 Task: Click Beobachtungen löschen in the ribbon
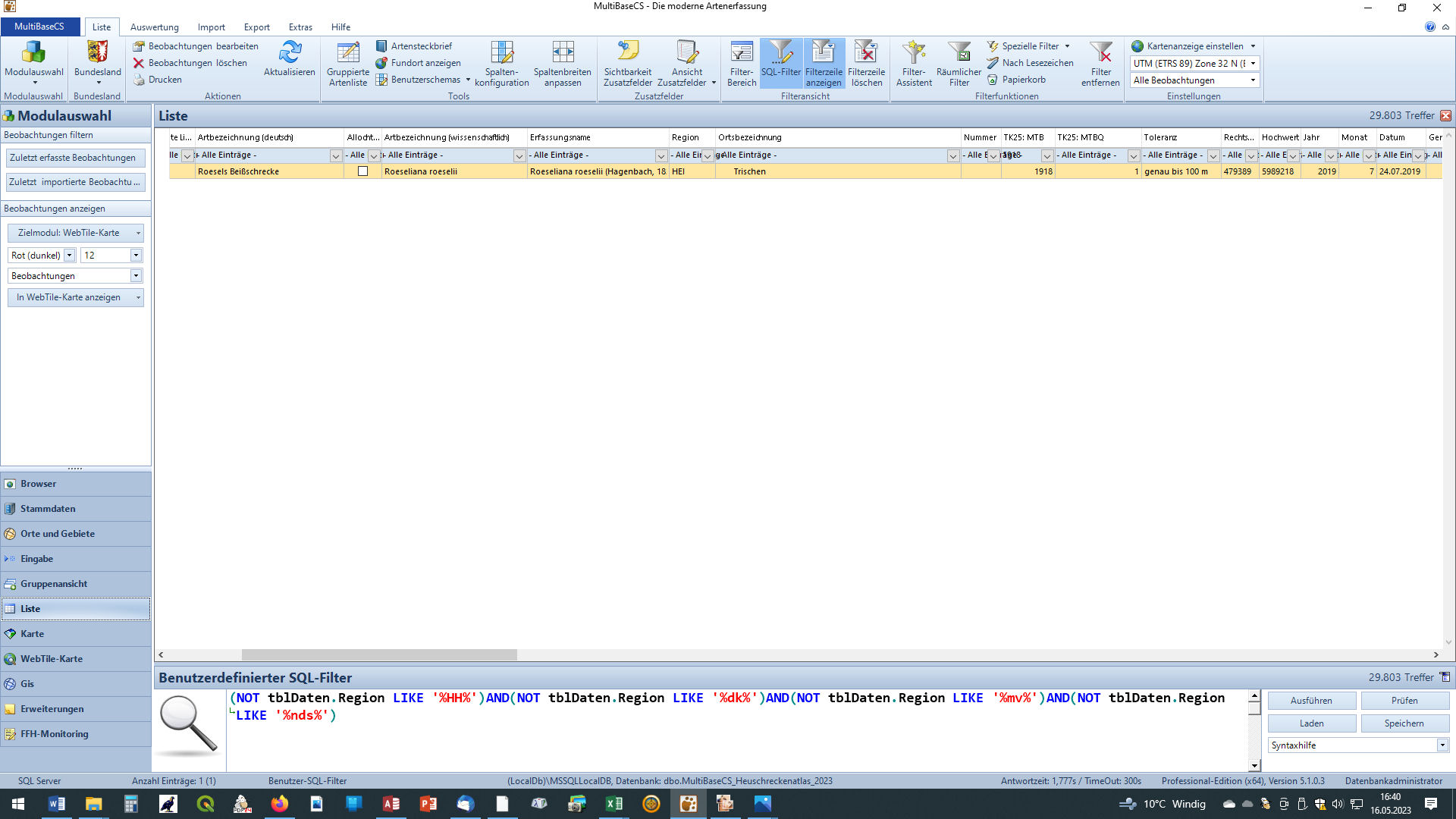pos(190,63)
